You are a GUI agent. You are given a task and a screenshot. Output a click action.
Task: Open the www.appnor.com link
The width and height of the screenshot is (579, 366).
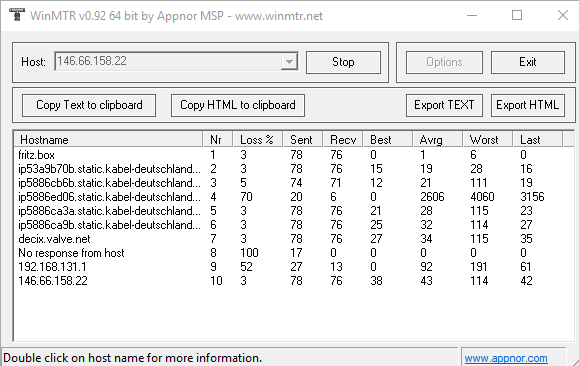506,358
